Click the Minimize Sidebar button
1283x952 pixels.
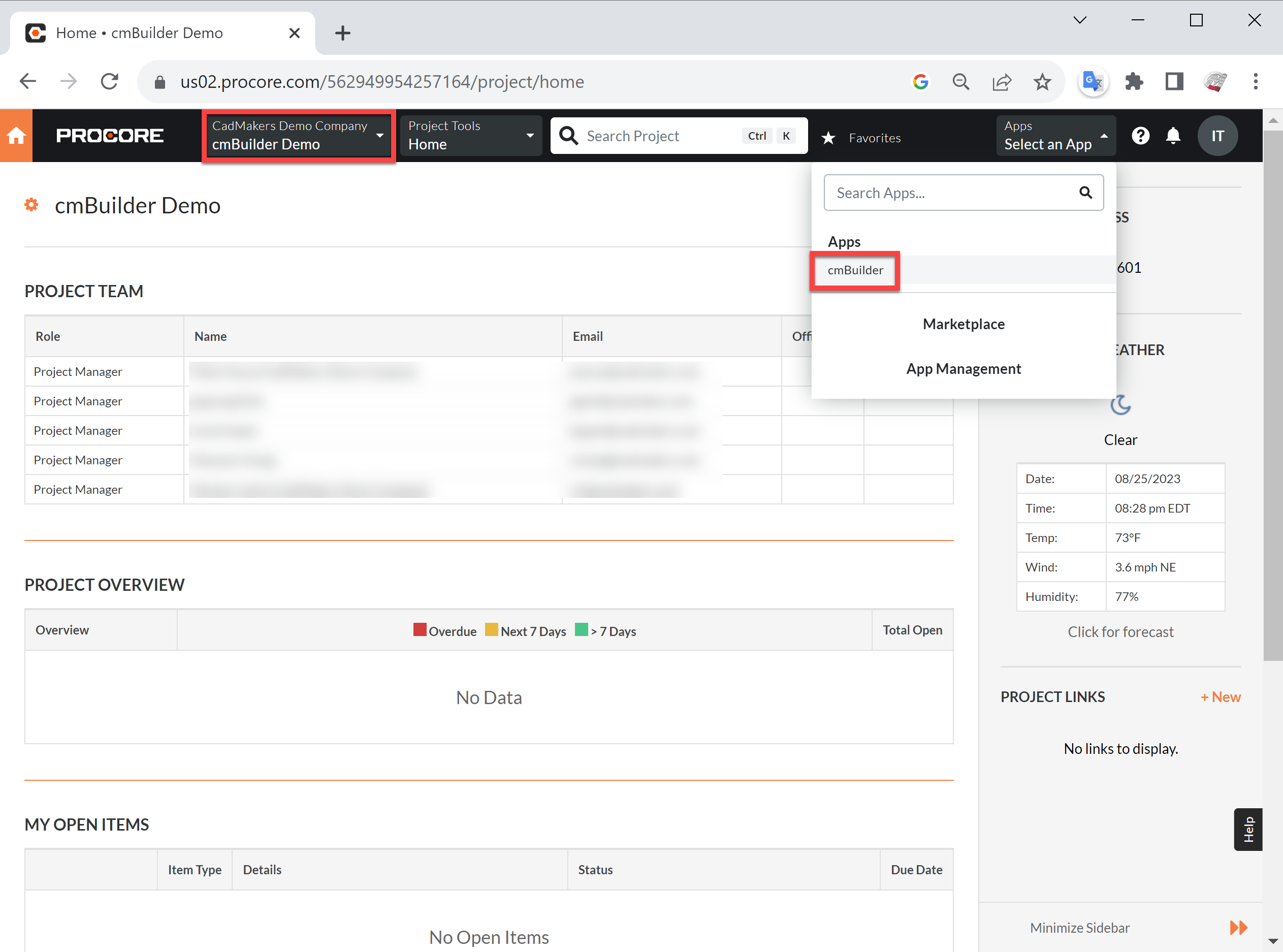coord(1080,927)
